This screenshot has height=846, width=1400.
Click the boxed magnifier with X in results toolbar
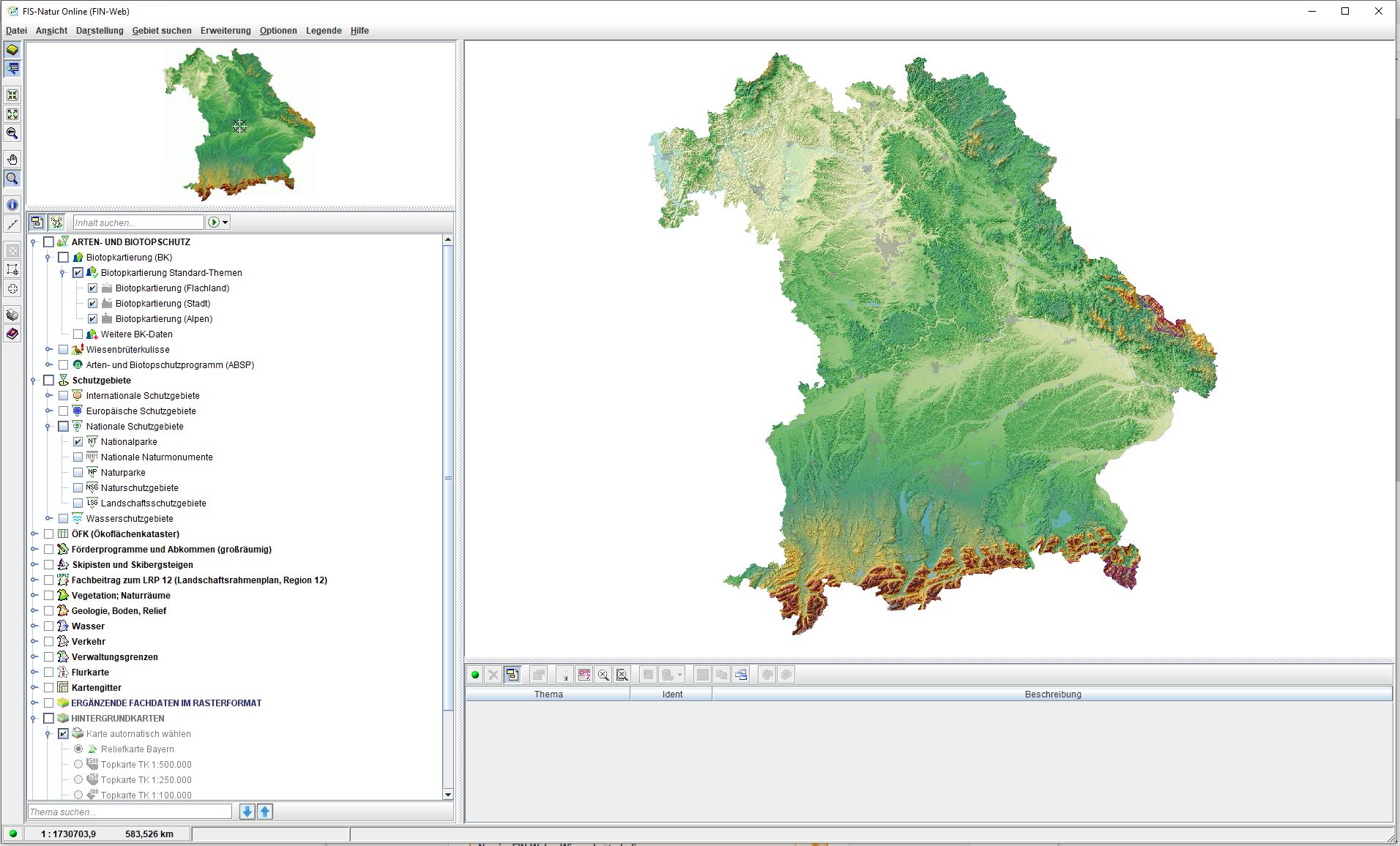pyautogui.click(x=622, y=675)
